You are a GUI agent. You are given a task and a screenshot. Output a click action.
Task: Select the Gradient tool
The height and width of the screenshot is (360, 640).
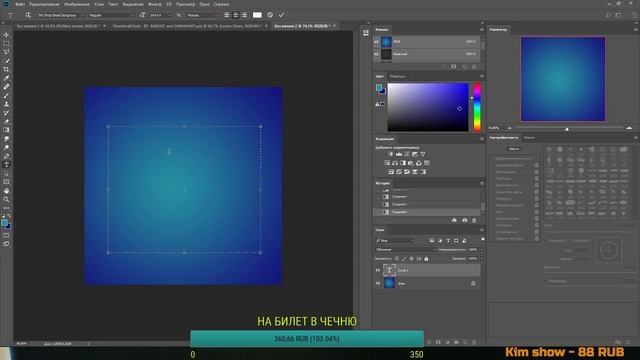(6, 130)
